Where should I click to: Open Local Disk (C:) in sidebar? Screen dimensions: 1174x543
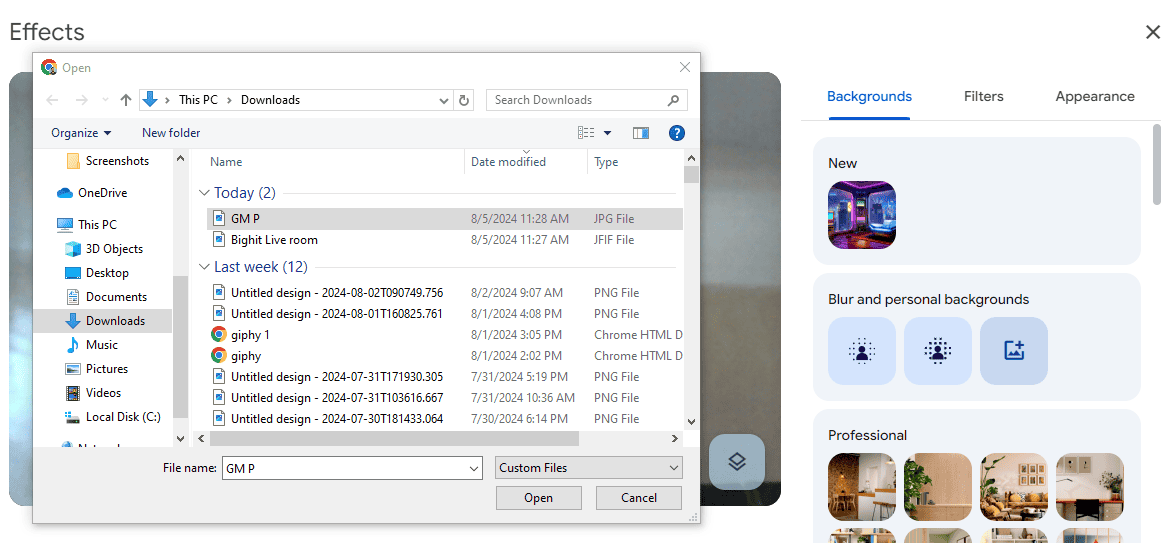pyautogui.click(x=112, y=416)
